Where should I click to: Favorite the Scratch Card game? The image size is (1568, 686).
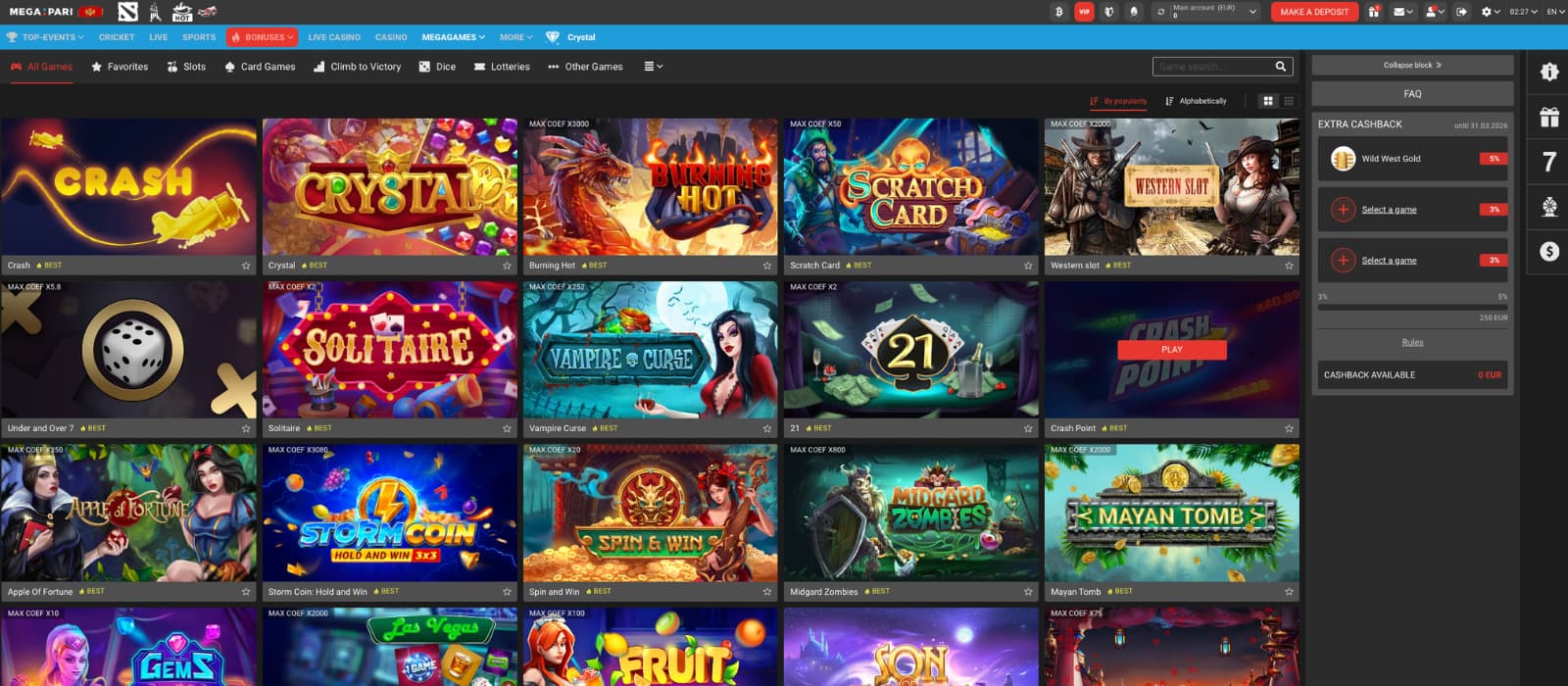[x=1028, y=266]
